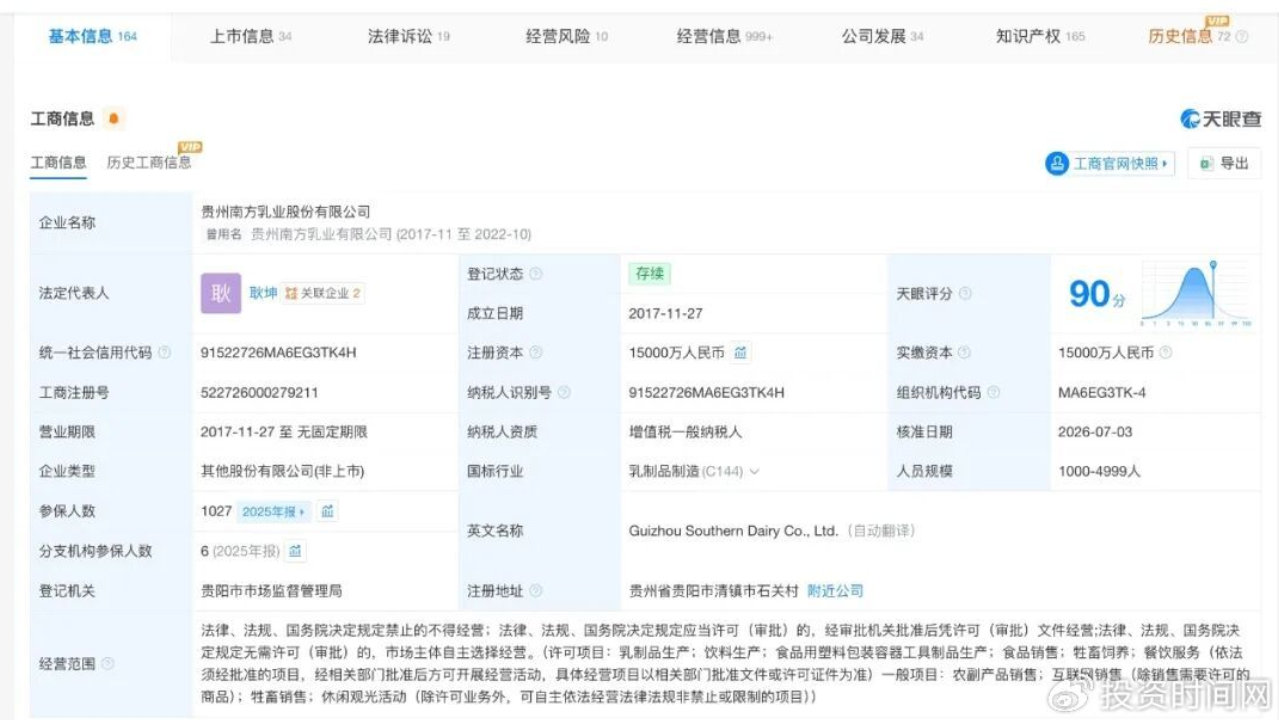Viewport: 1279px width, 720px height.
Task: Open legal representative 耿坤 link
Action: click(263, 293)
